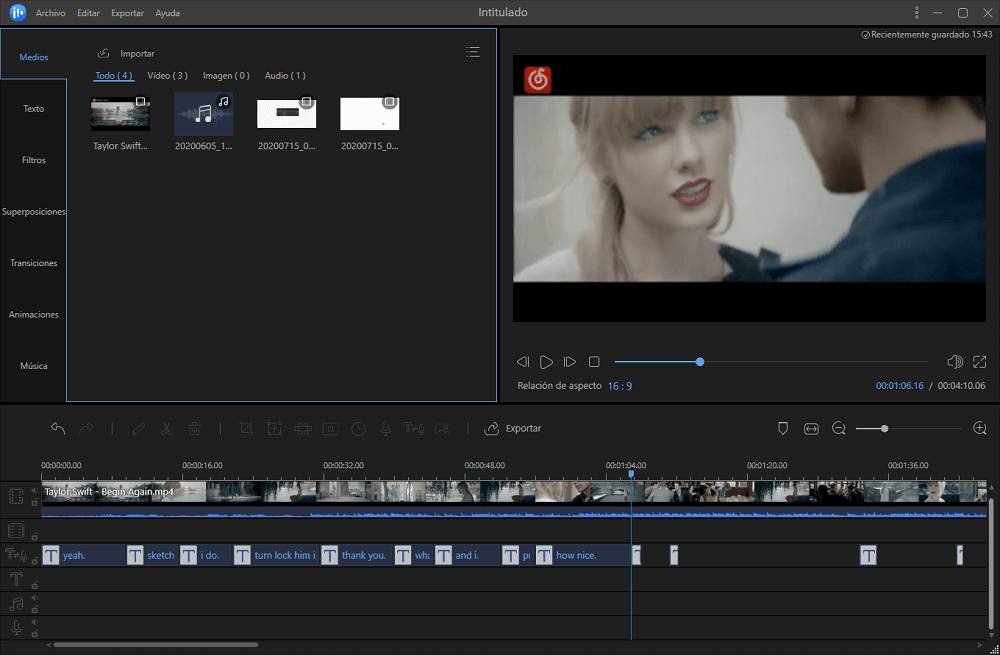Click the blue application logo
The height and width of the screenshot is (655, 1000).
(x=18, y=13)
